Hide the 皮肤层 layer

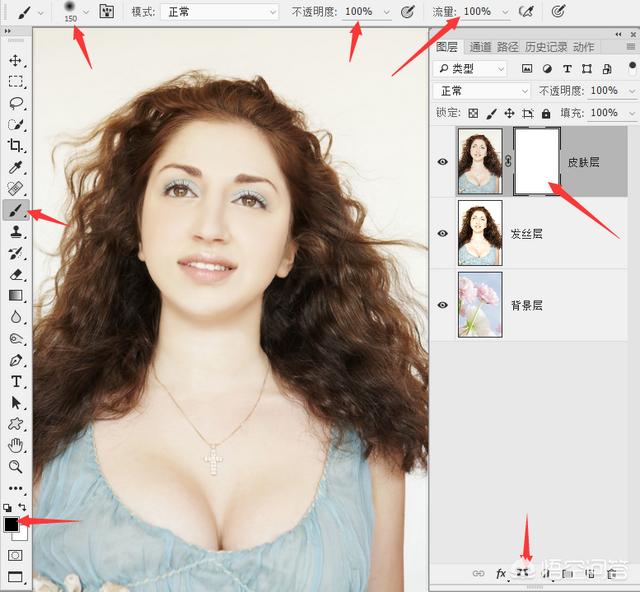coord(443,161)
